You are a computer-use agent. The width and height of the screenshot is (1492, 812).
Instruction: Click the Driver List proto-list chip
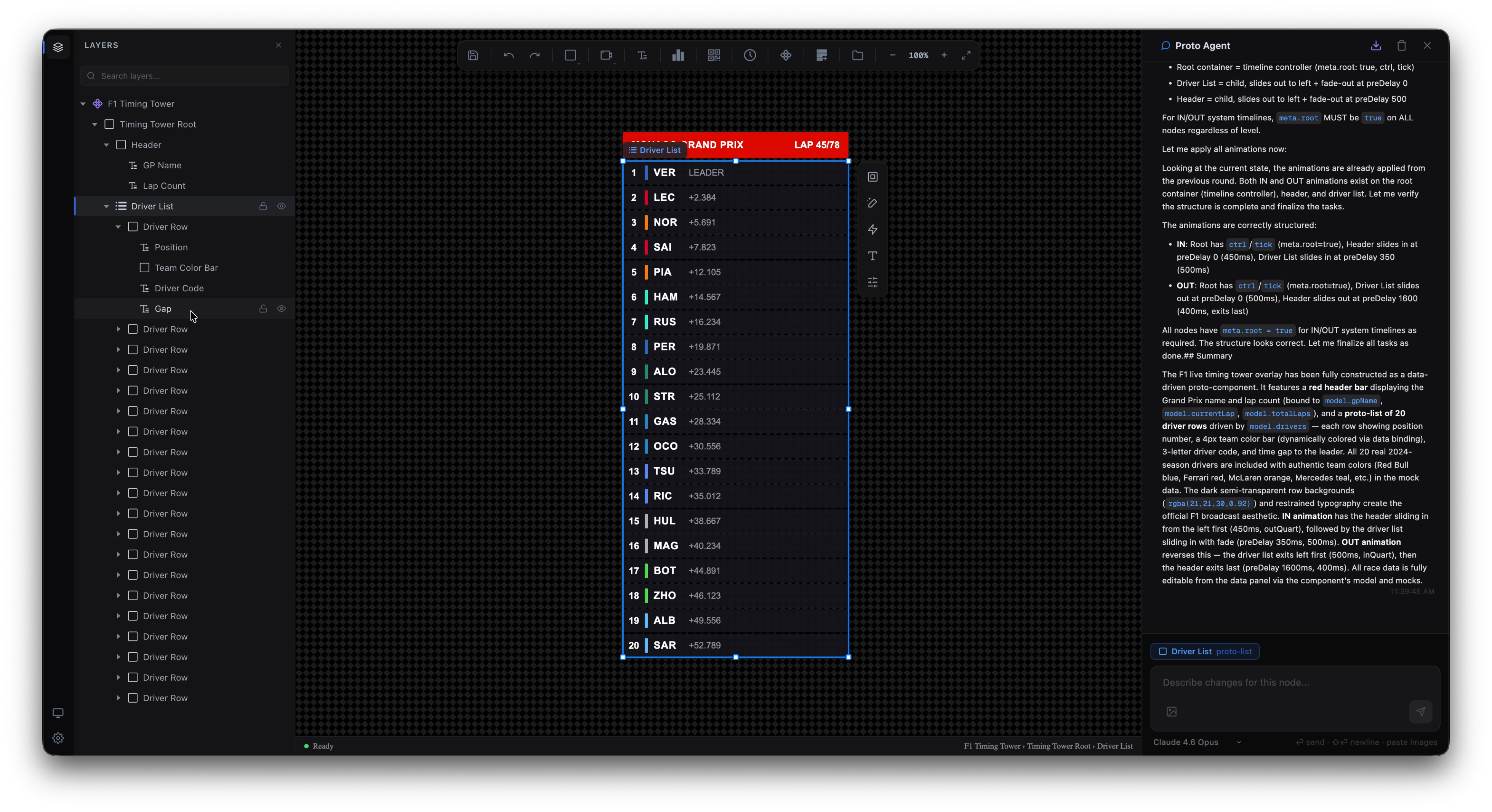tap(1205, 652)
